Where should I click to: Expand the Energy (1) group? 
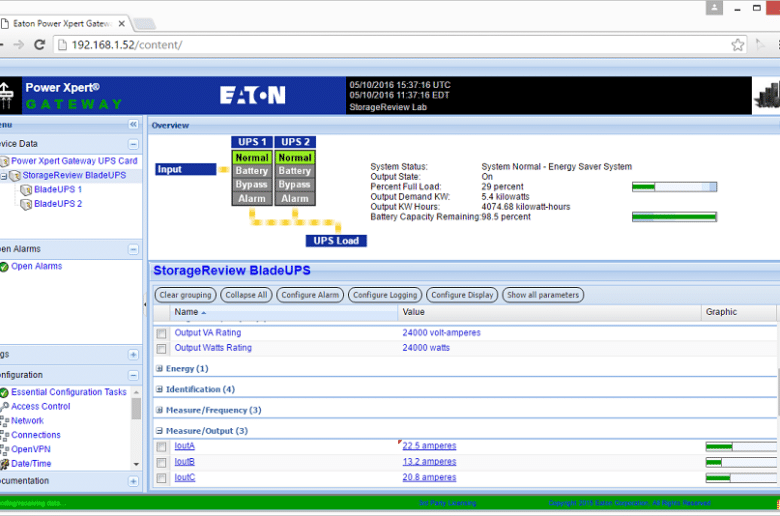[x=159, y=369]
